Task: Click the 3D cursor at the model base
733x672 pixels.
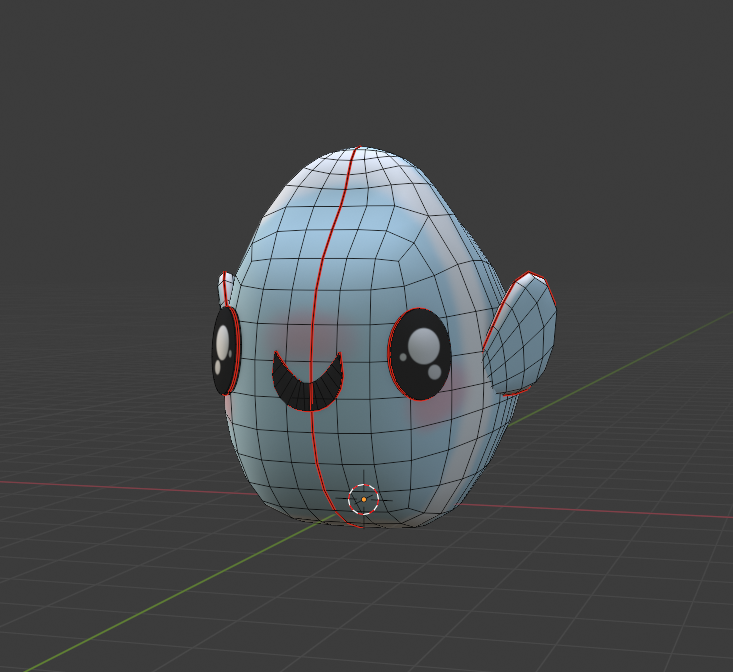Action: (x=363, y=500)
